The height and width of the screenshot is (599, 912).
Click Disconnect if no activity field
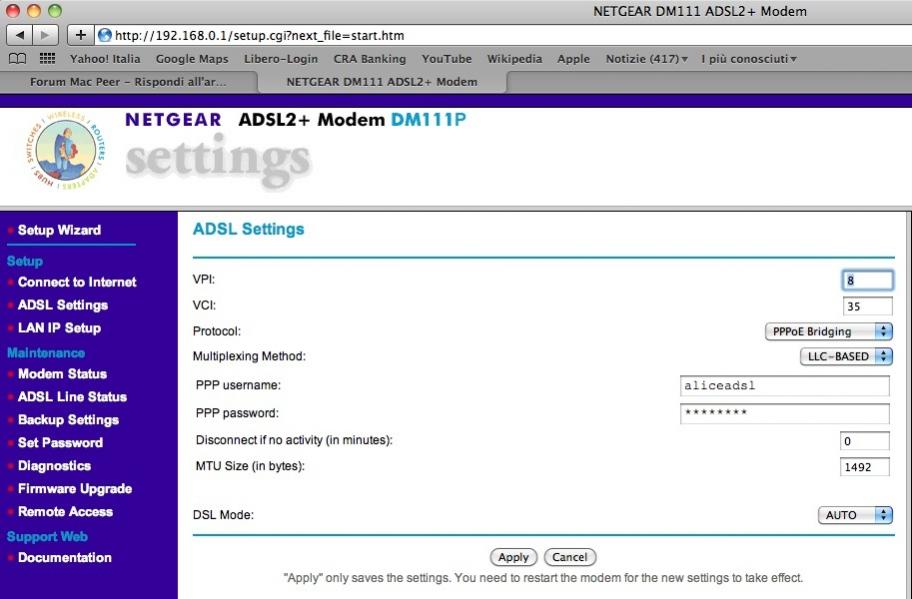coord(865,441)
